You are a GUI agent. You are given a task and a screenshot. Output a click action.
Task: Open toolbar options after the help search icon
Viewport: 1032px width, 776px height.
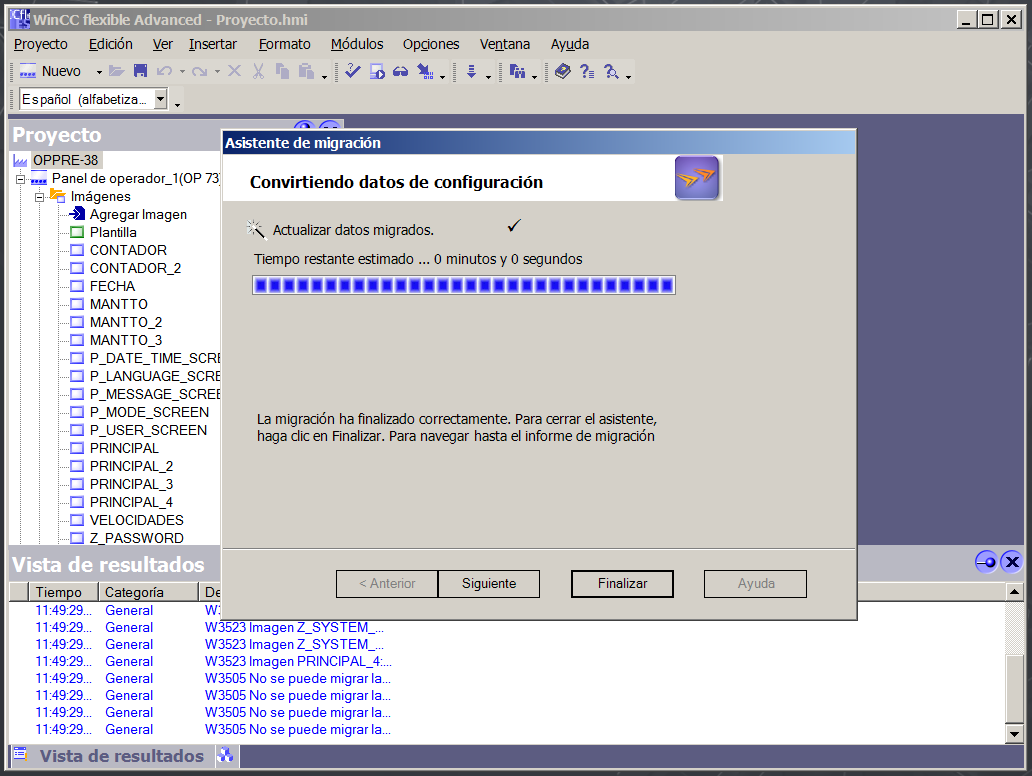pos(629,77)
